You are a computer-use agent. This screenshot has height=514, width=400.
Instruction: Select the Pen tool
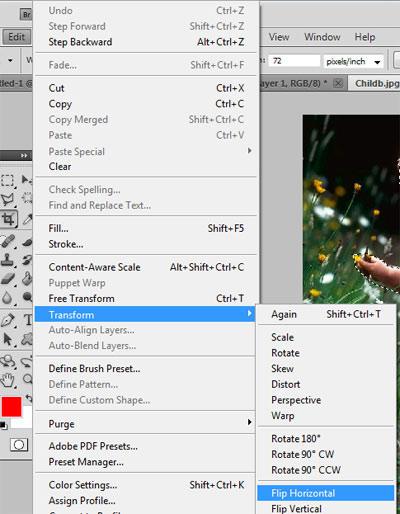point(8,320)
